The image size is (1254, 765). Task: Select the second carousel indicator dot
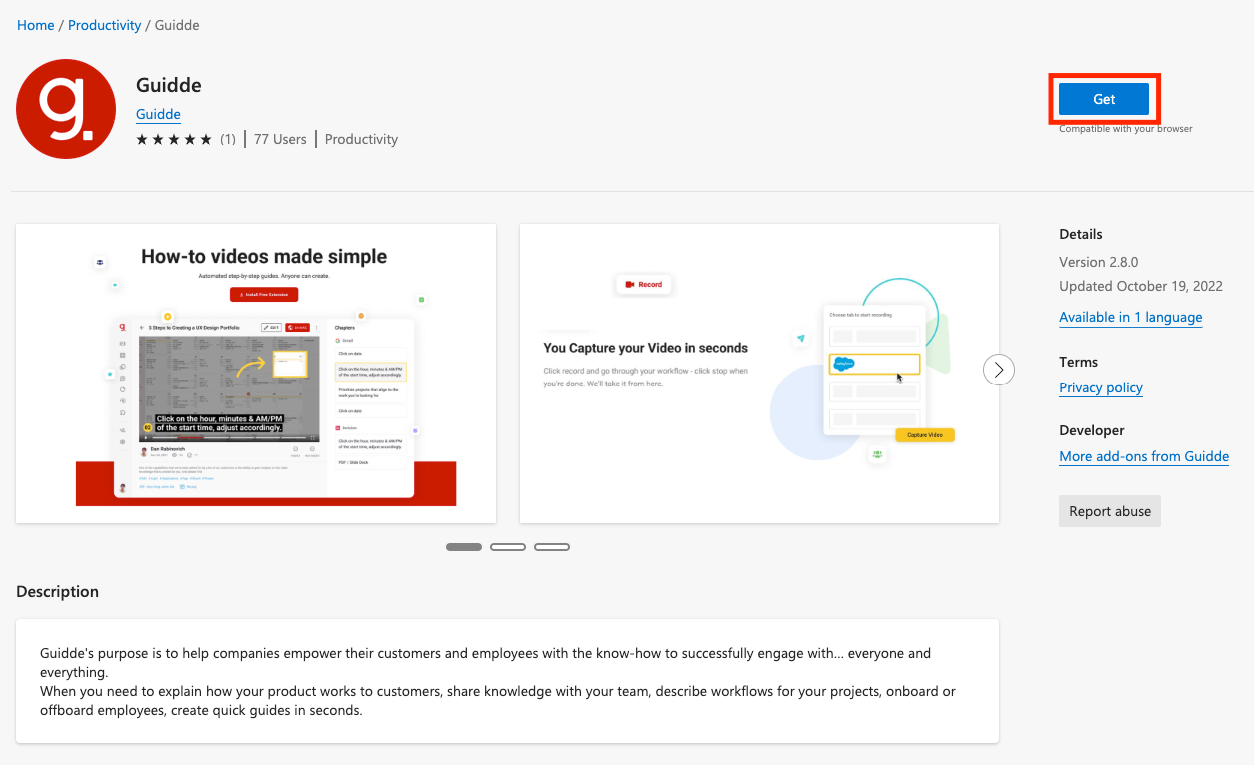(x=508, y=546)
